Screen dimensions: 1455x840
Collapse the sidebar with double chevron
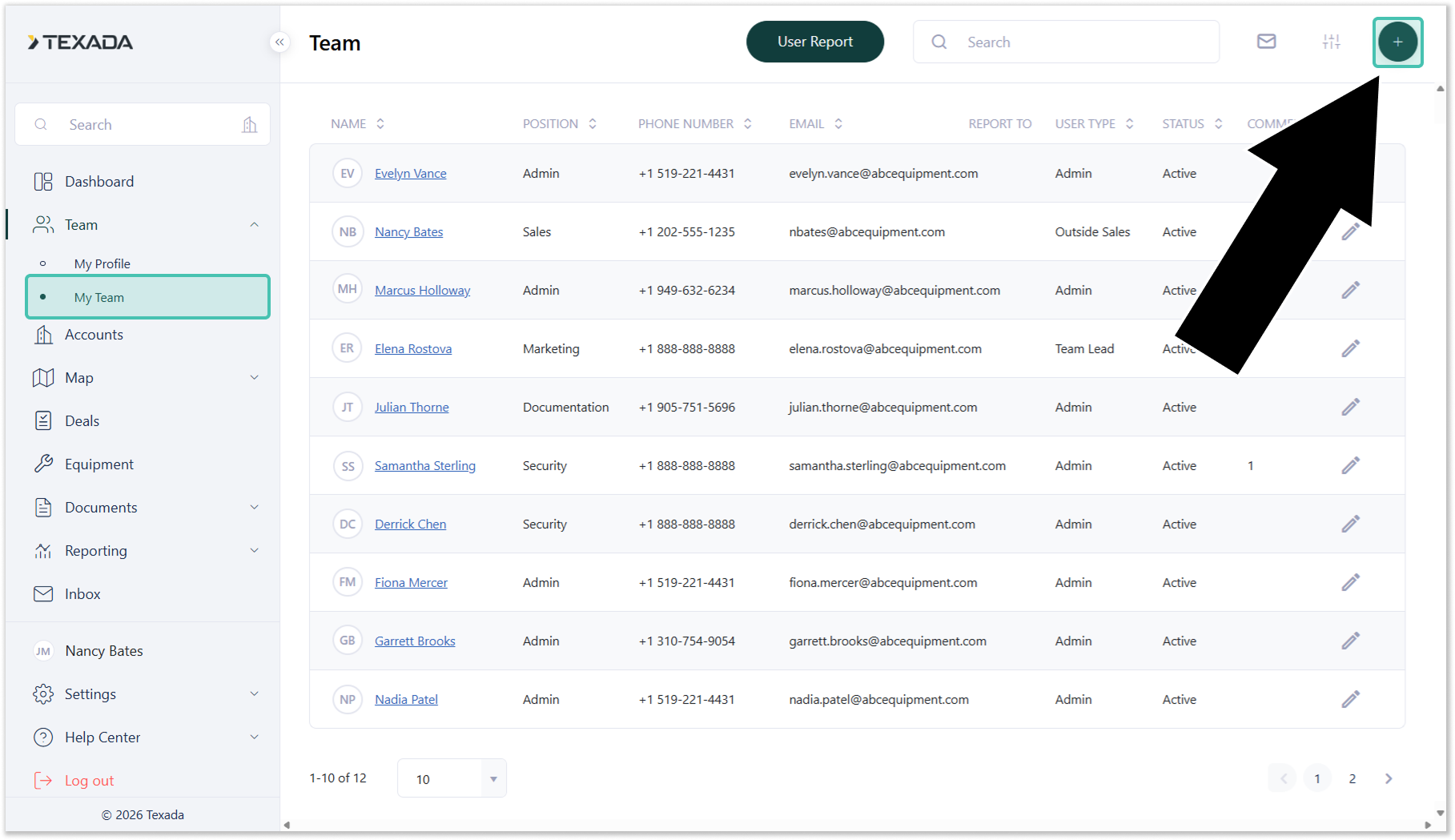[x=279, y=42]
